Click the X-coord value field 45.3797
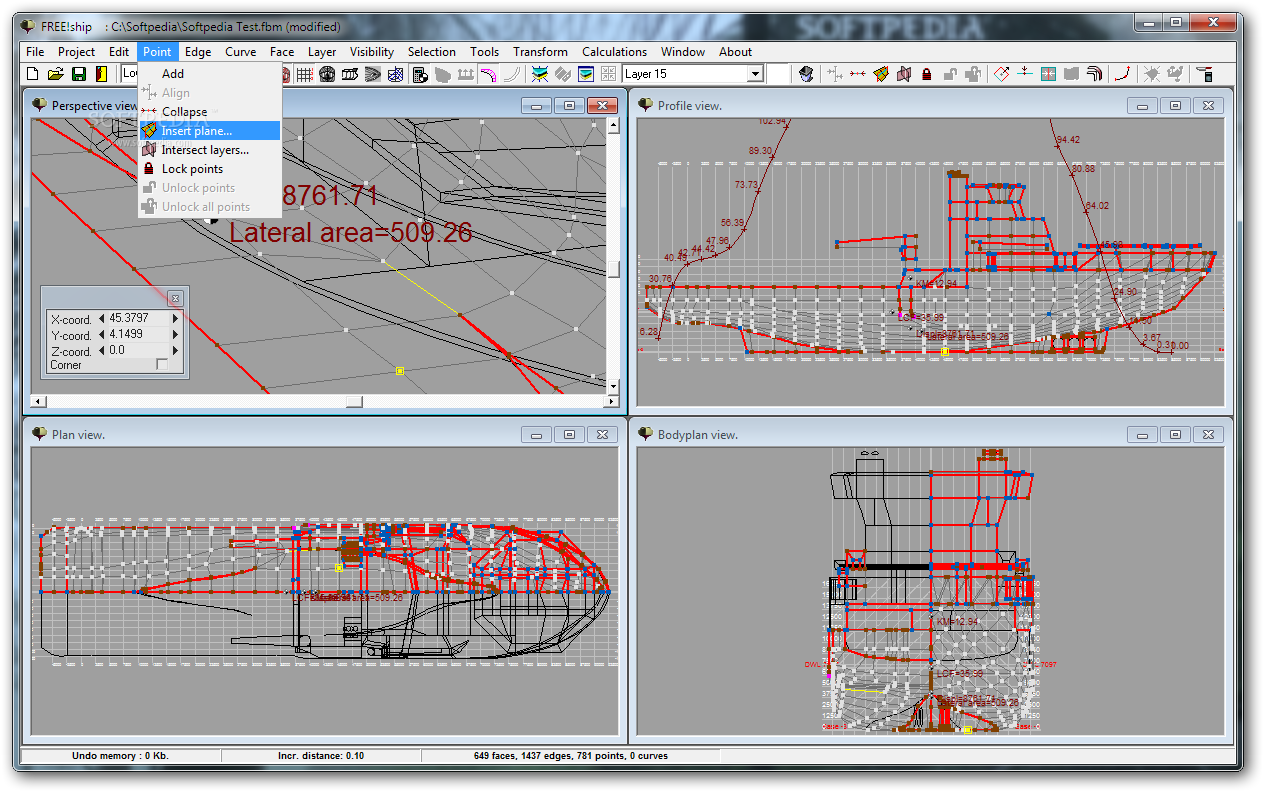 pyautogui.click(x=139, y=319)
